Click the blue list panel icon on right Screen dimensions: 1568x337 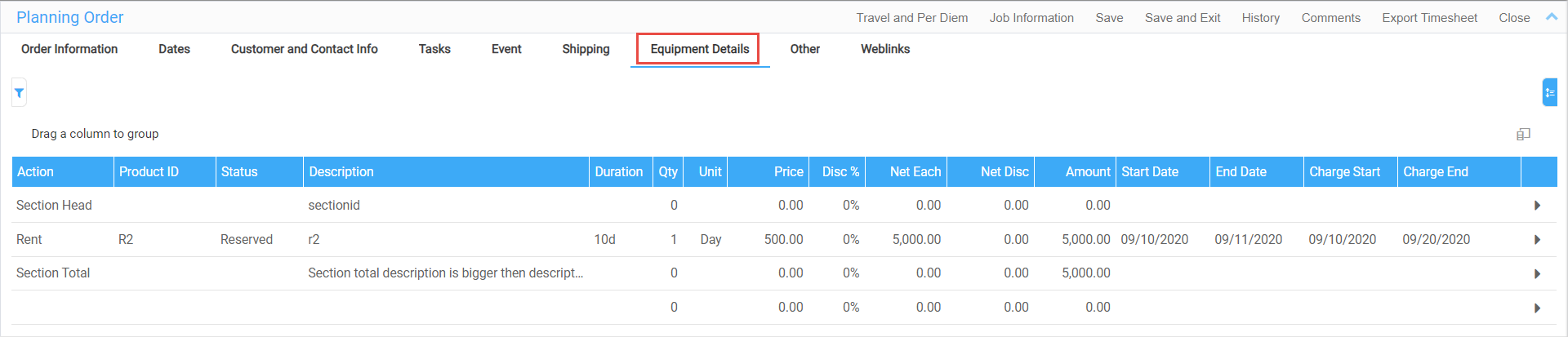coord(1549,93)
